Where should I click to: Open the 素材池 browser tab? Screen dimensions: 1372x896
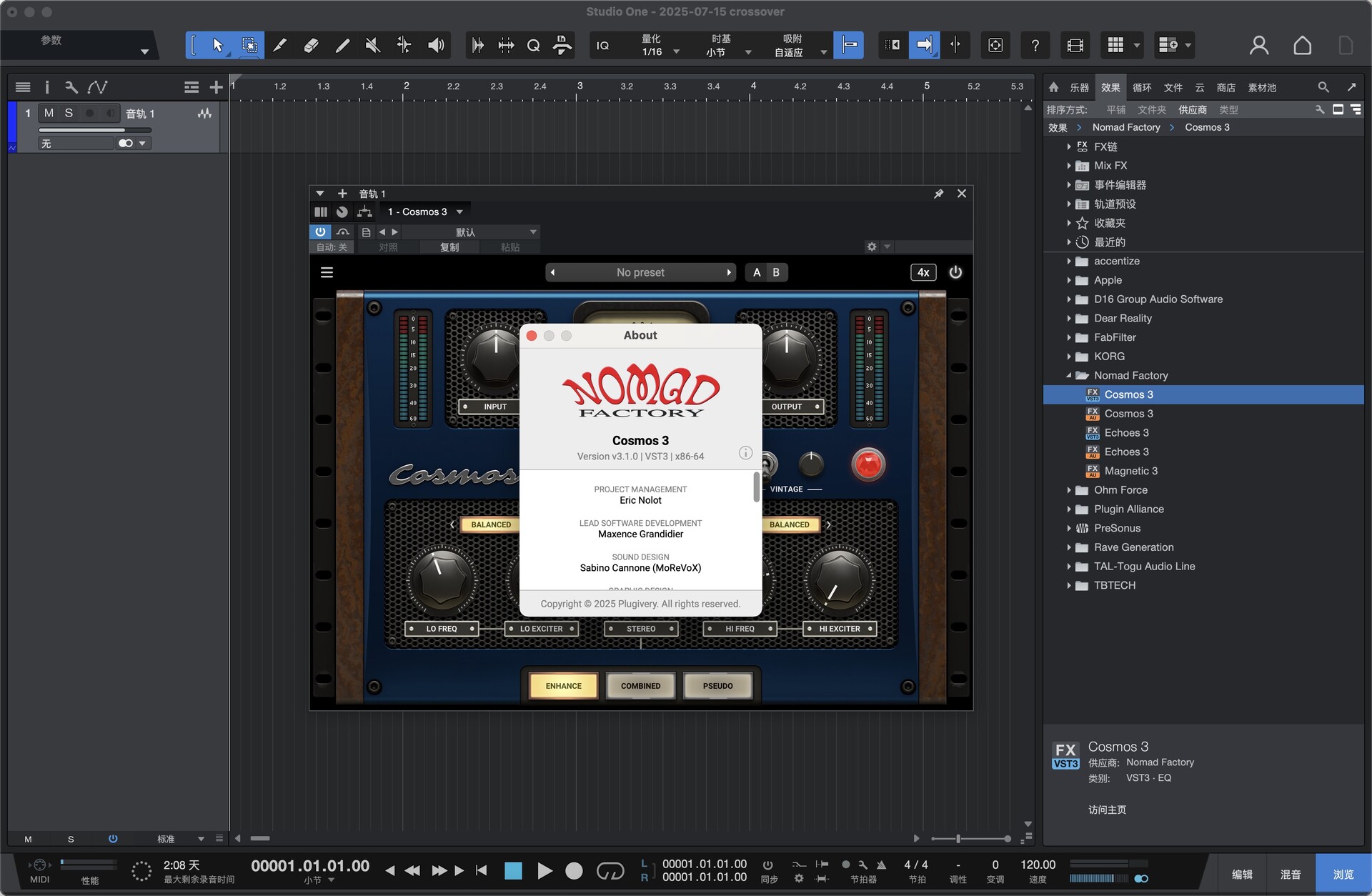1262,87
